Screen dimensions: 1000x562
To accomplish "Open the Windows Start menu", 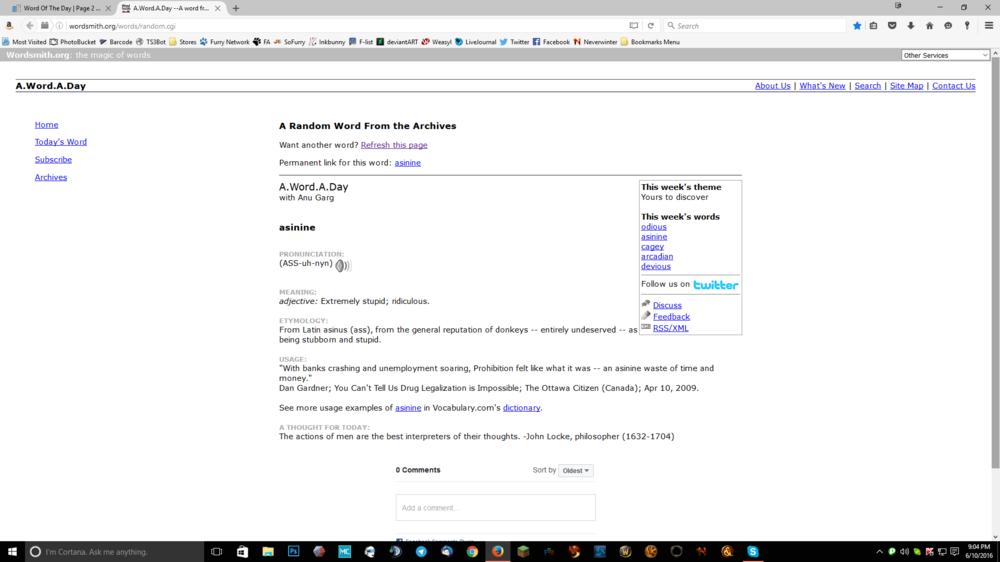I will coord(12,552).
